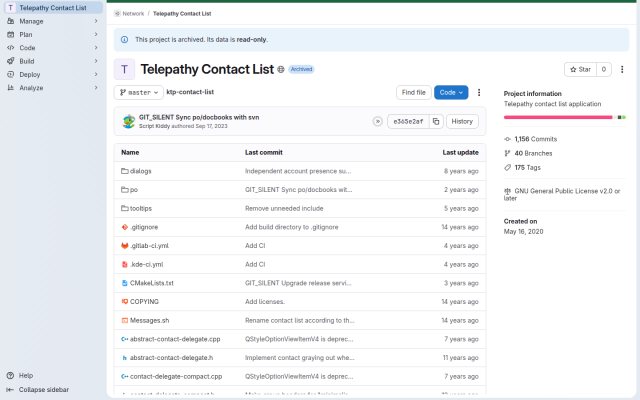Open .gitlab-ci.yml file name
Screen dimensions: 640x400
pos(149,246)
